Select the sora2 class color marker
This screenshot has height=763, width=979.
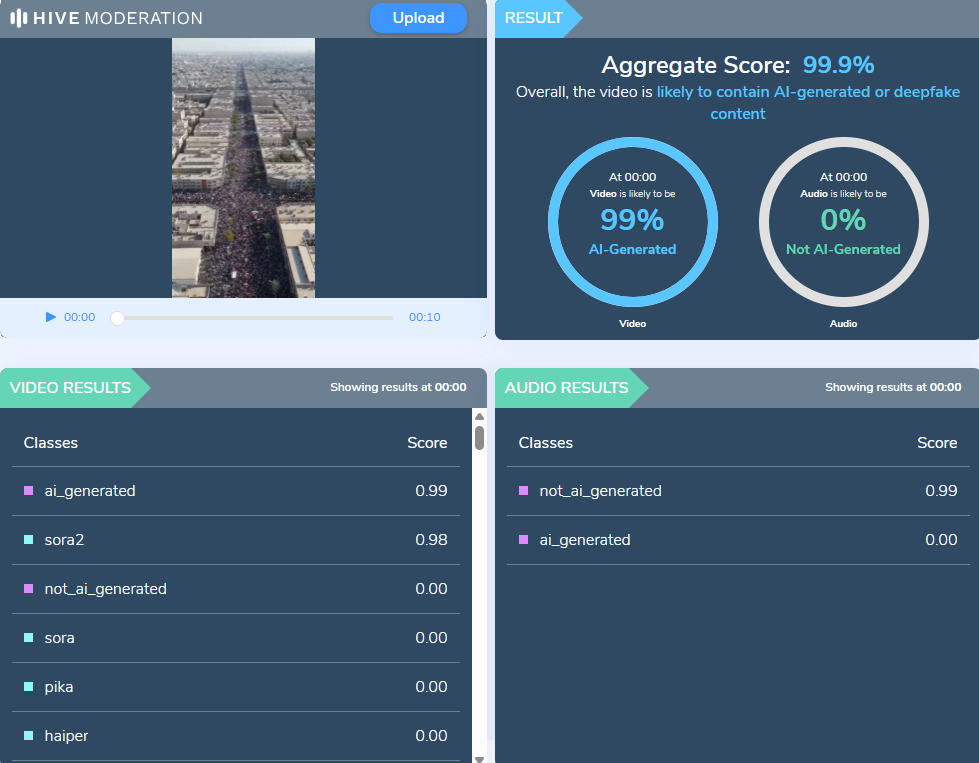coord(29,540)
